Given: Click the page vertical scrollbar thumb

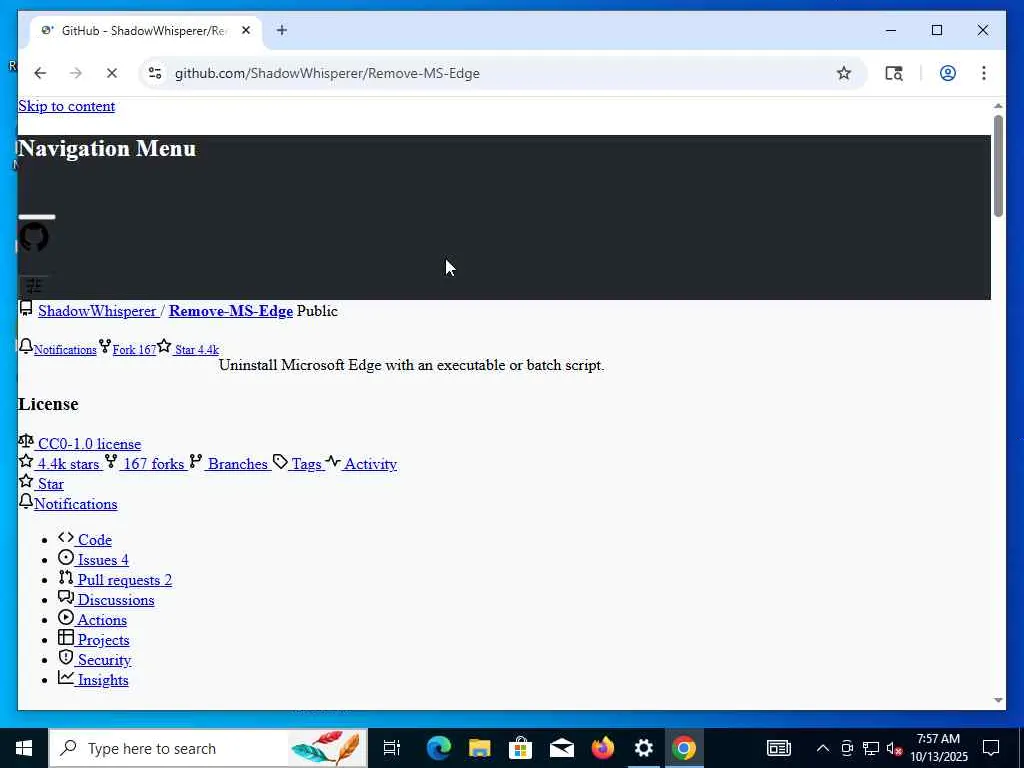Looking at the screenshot, I should [998, 166].
